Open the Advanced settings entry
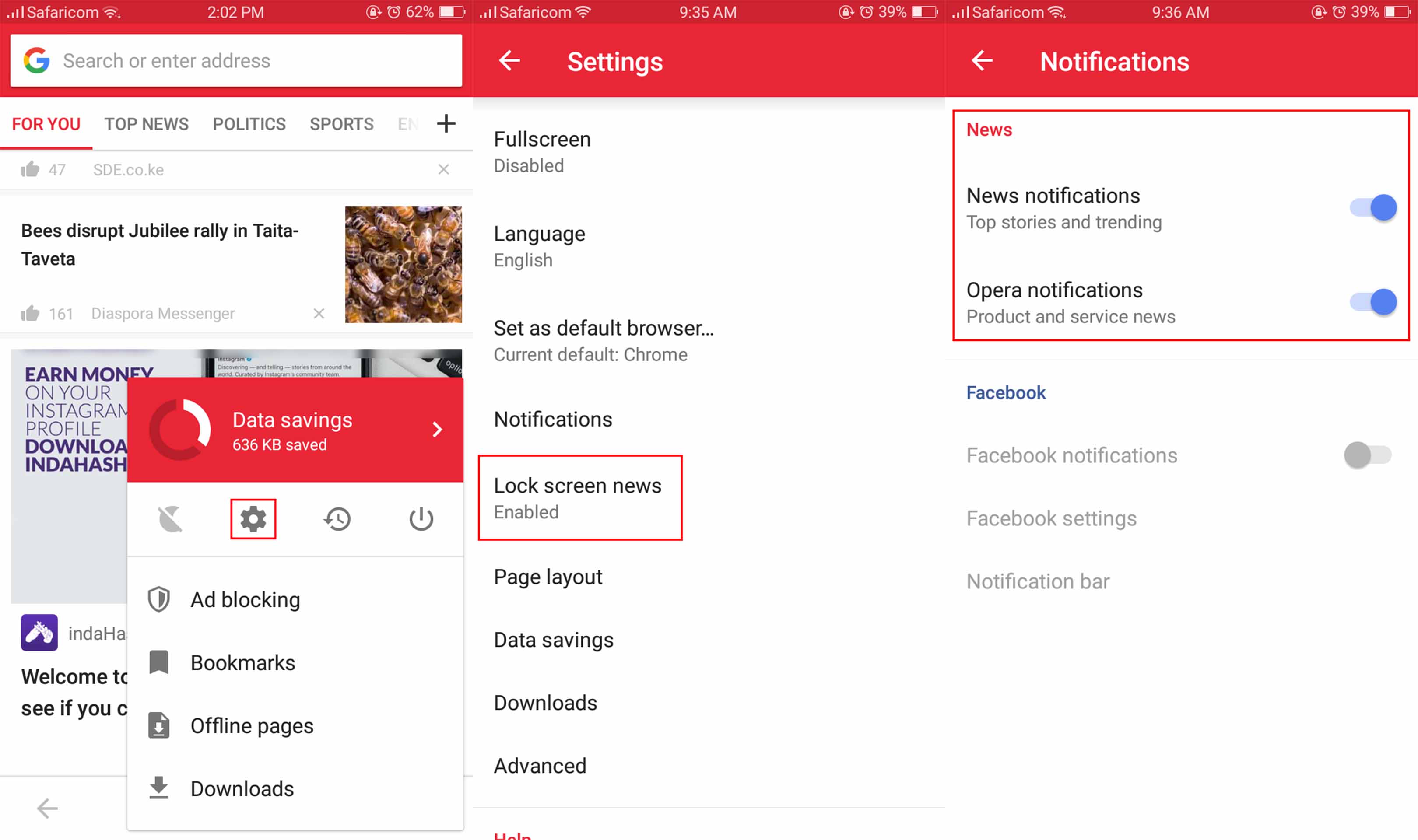 (709, 765)
